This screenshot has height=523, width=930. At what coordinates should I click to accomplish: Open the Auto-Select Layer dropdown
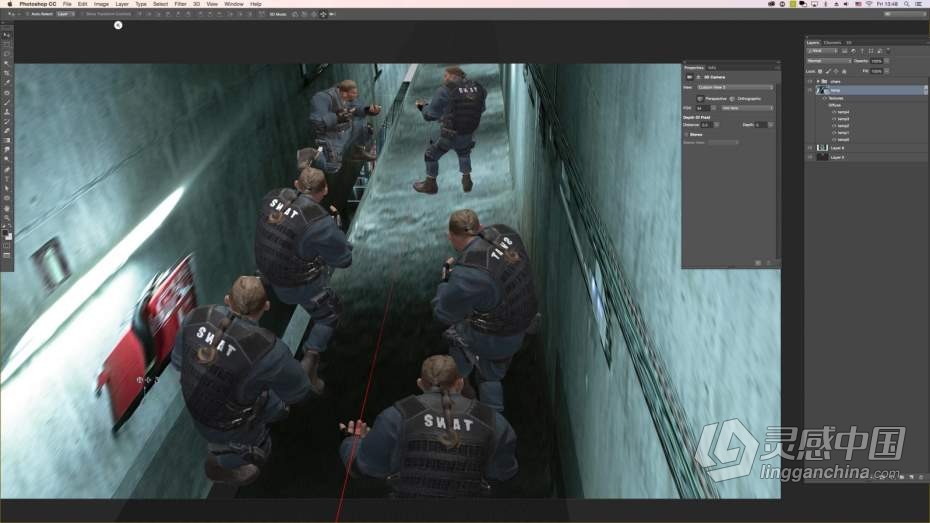pos(65,14)
